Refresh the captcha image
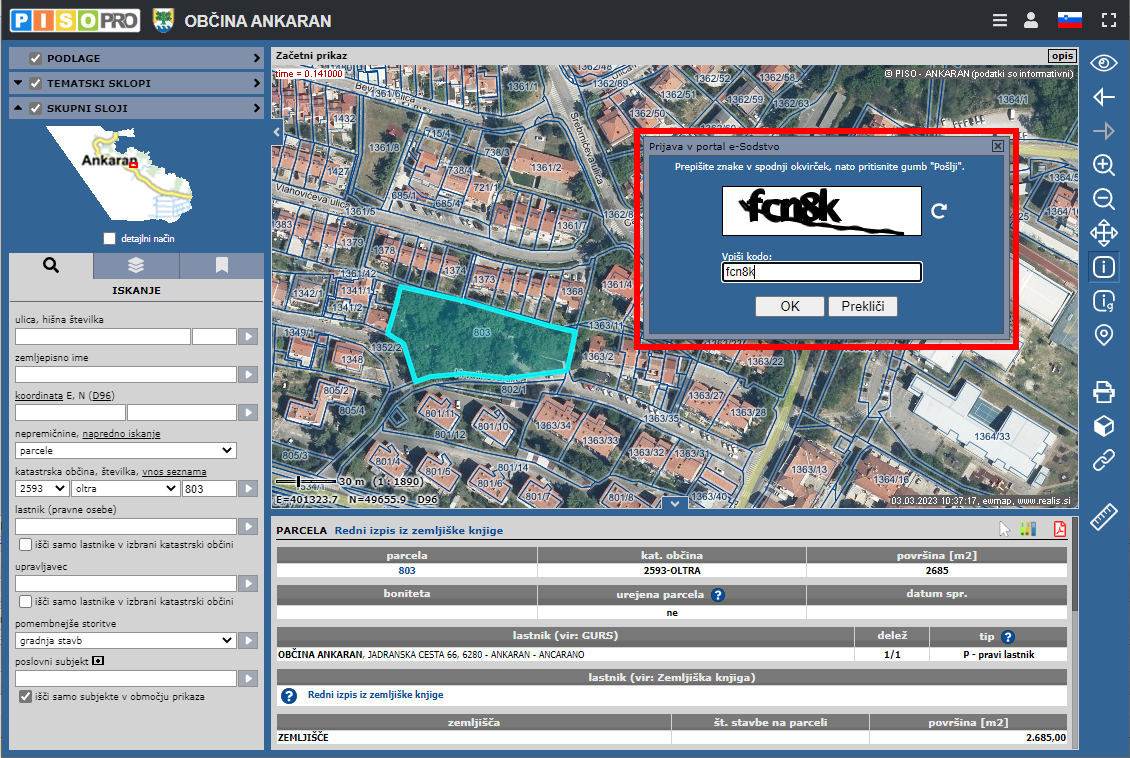The width and height of the screenshot is (1130, 758). point(938,211)
